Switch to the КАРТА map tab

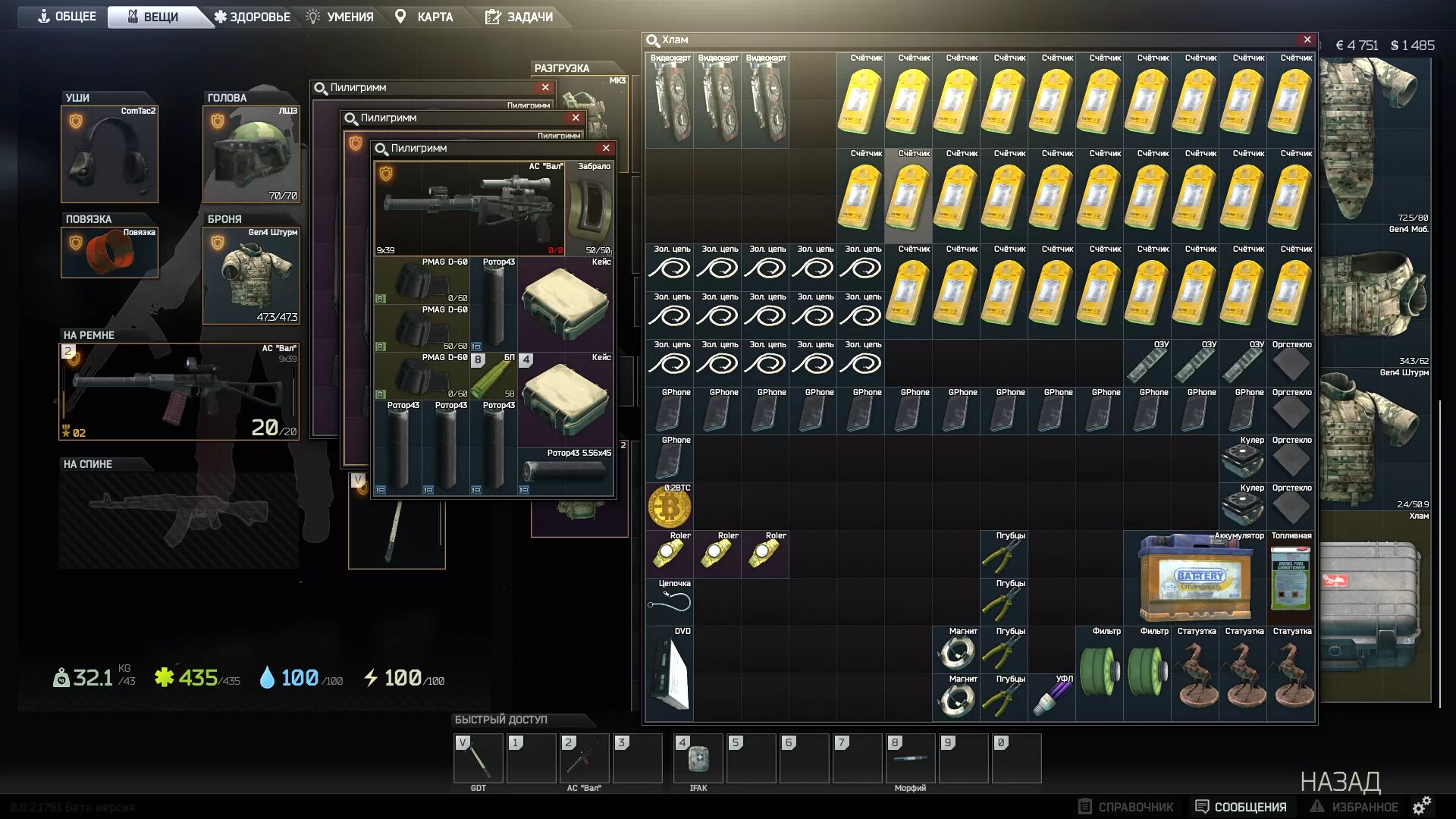[425, 17]
